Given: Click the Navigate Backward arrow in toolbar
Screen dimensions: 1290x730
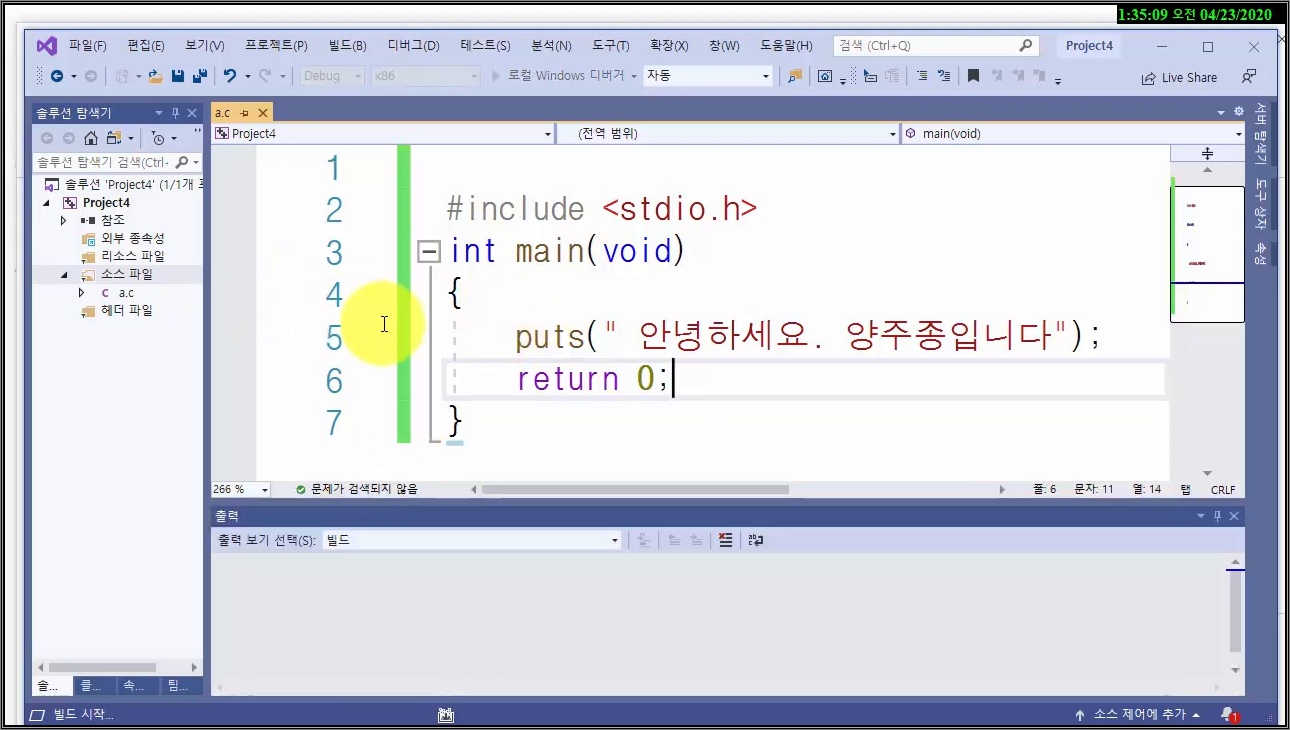Looking at the screenshot, I should pyautogui.click(x=57, y=76).
